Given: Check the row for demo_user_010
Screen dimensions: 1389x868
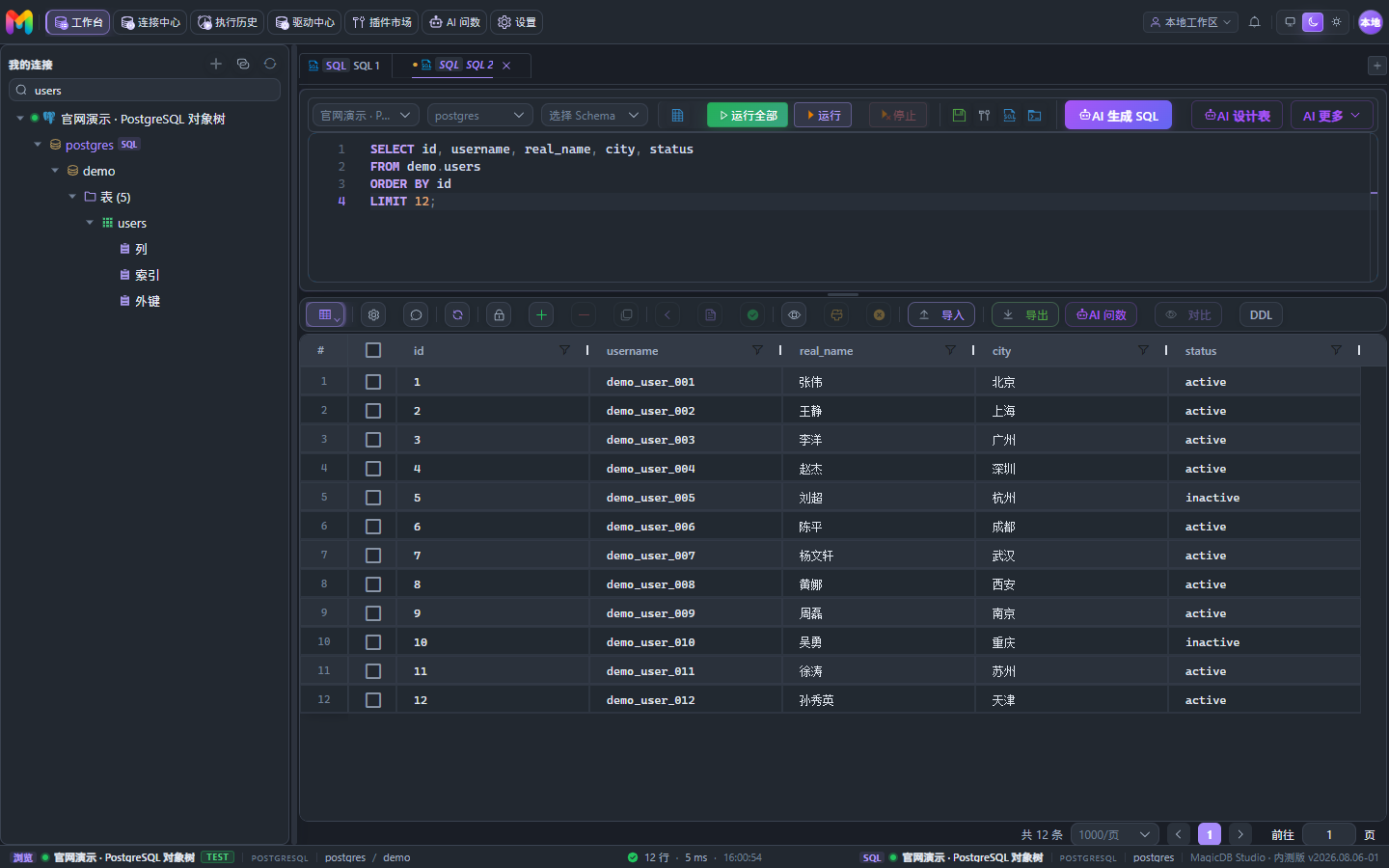Looking at the screenshot, I should point(373,642).
